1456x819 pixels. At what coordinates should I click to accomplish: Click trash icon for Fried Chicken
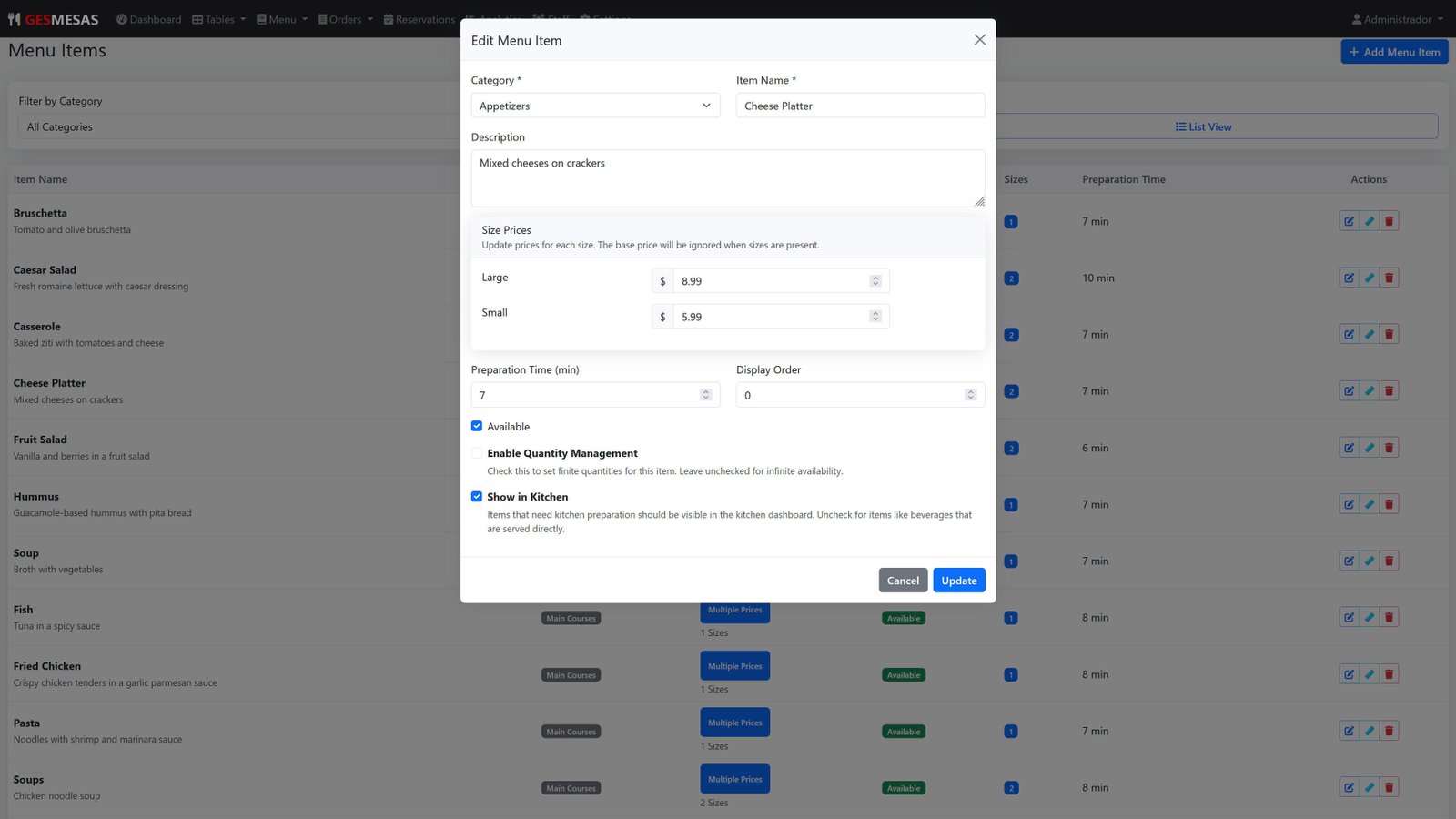pos(1389,674)
